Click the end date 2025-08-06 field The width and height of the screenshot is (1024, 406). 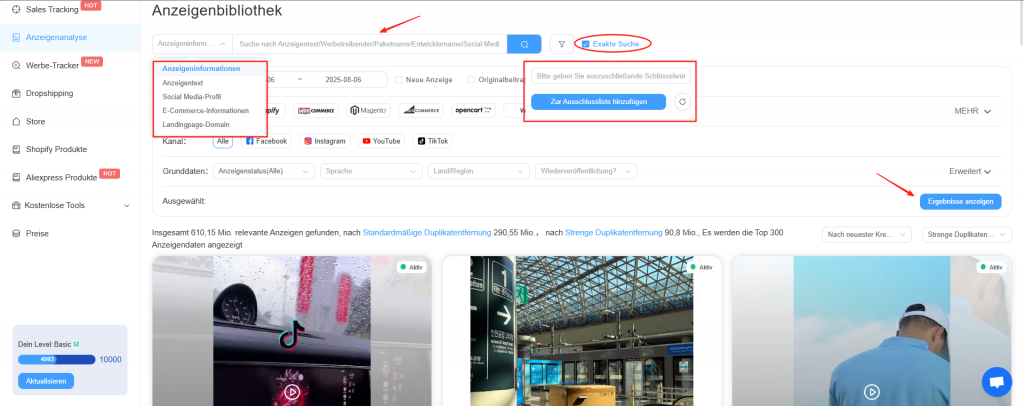click(342, 80)
